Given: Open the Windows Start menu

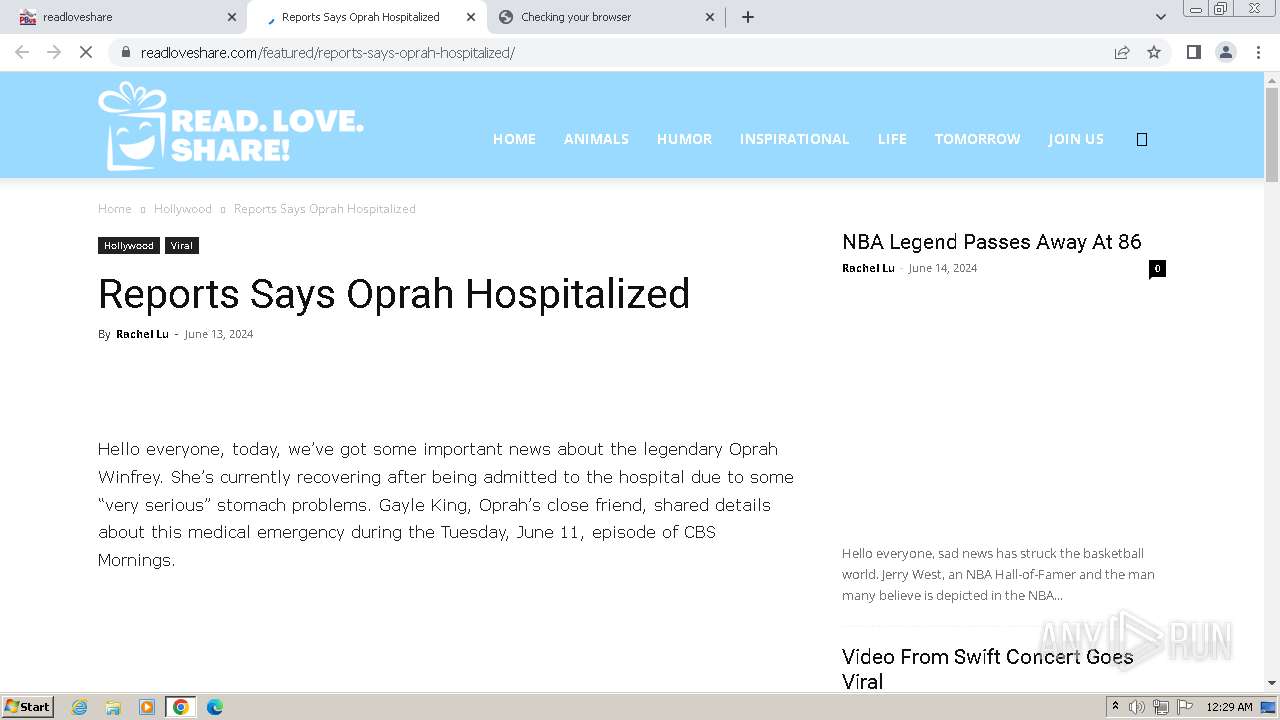Looking at the screenshot, I should (x=28, y=707).
